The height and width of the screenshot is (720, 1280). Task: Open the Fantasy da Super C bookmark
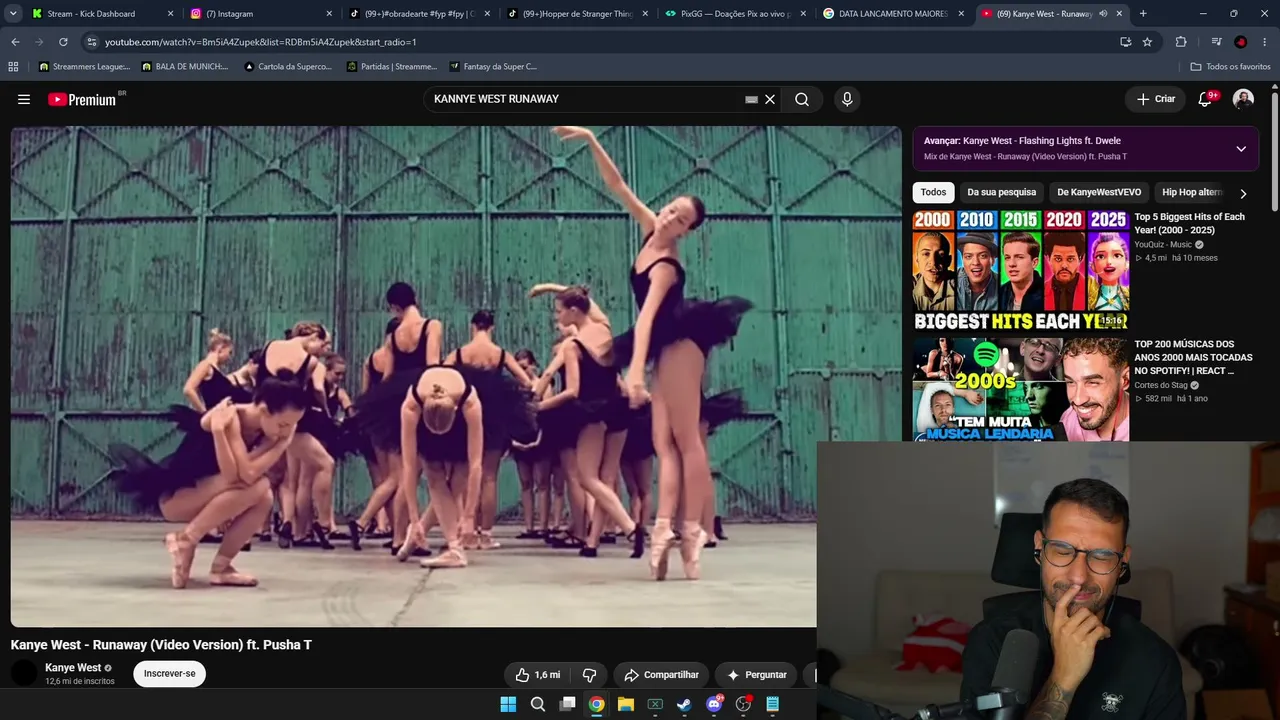tap(494, 67)
